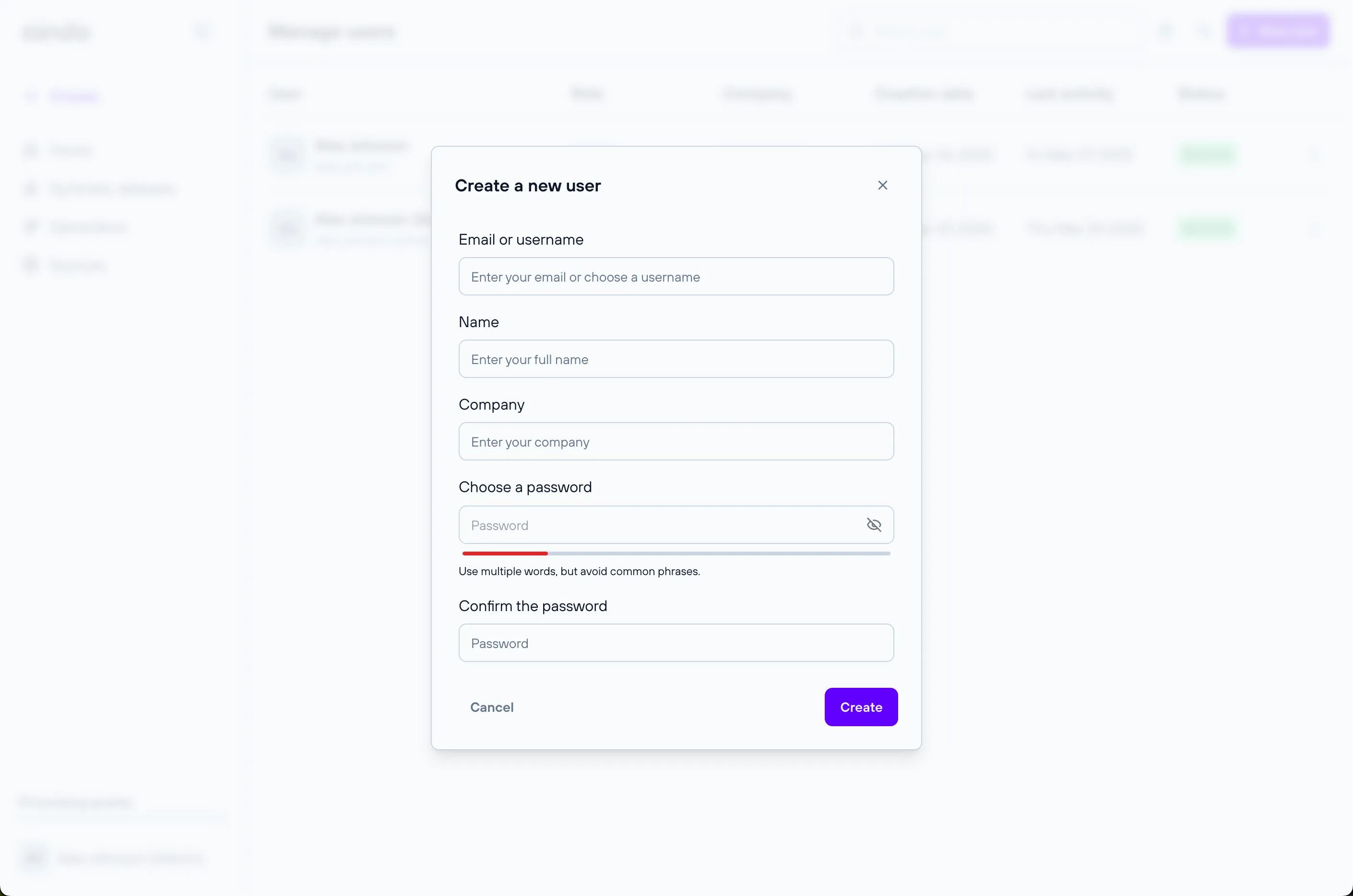Click the red password strength meter bar

505,553
